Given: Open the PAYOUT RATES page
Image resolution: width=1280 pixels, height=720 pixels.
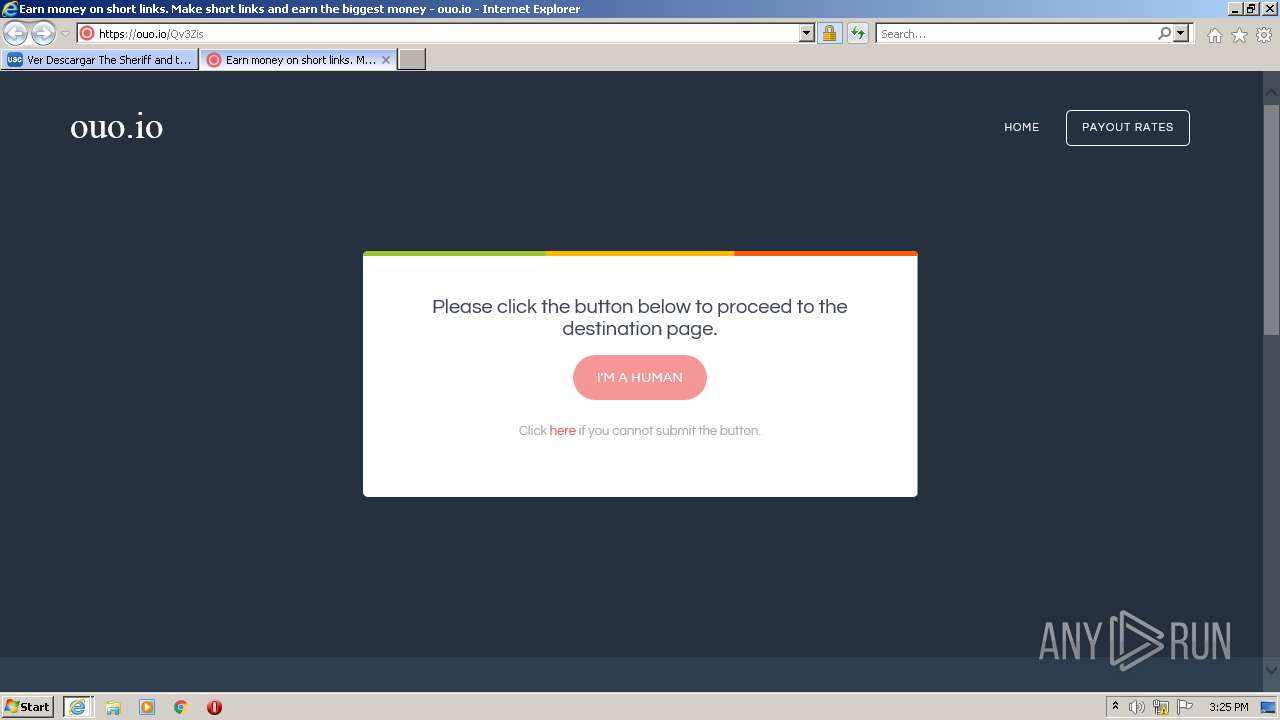Looking at the screenshot, I should point(1127,127).
